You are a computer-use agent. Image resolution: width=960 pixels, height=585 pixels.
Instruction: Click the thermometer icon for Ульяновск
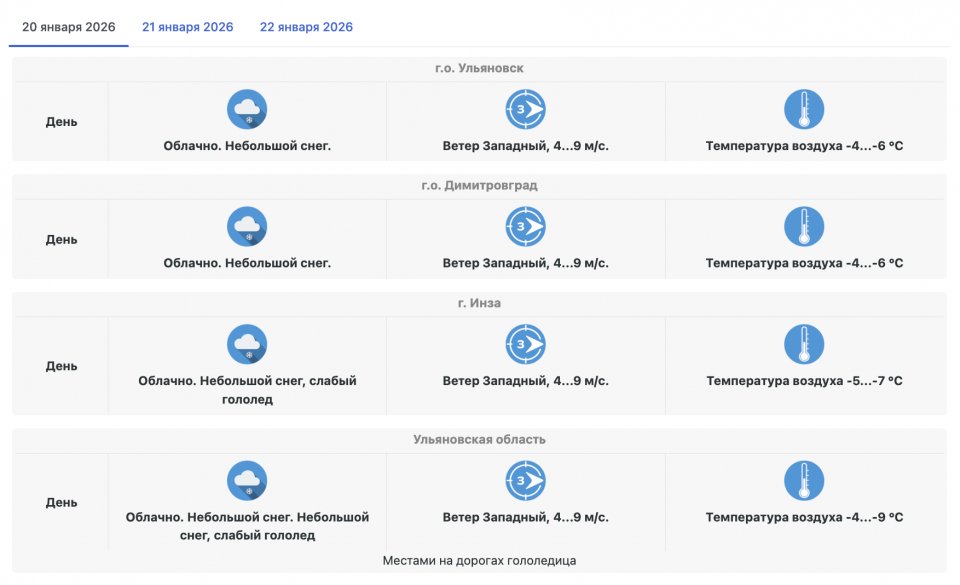(x=804, y=109)
